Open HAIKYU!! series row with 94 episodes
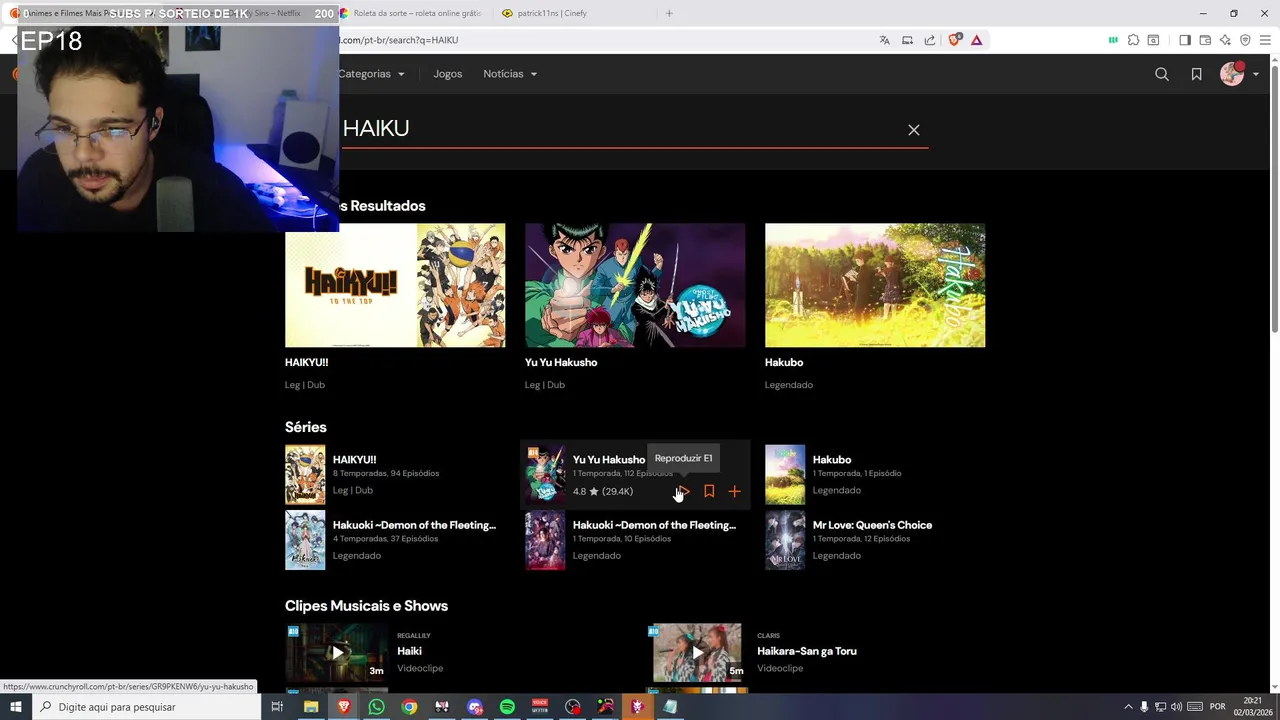This screenshot has height=720, width=1280. pos(395,475)
